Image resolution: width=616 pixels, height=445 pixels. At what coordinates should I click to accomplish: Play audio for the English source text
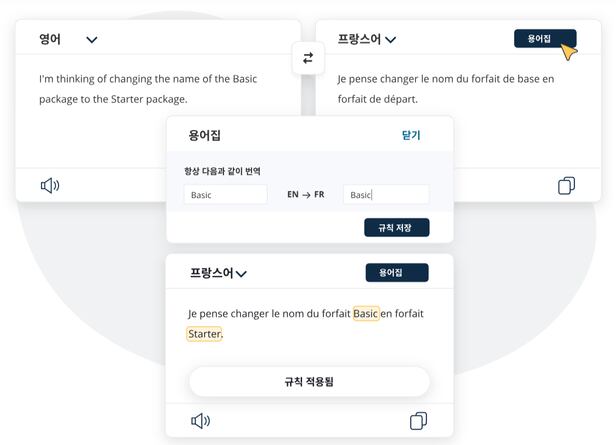[50, 185]
